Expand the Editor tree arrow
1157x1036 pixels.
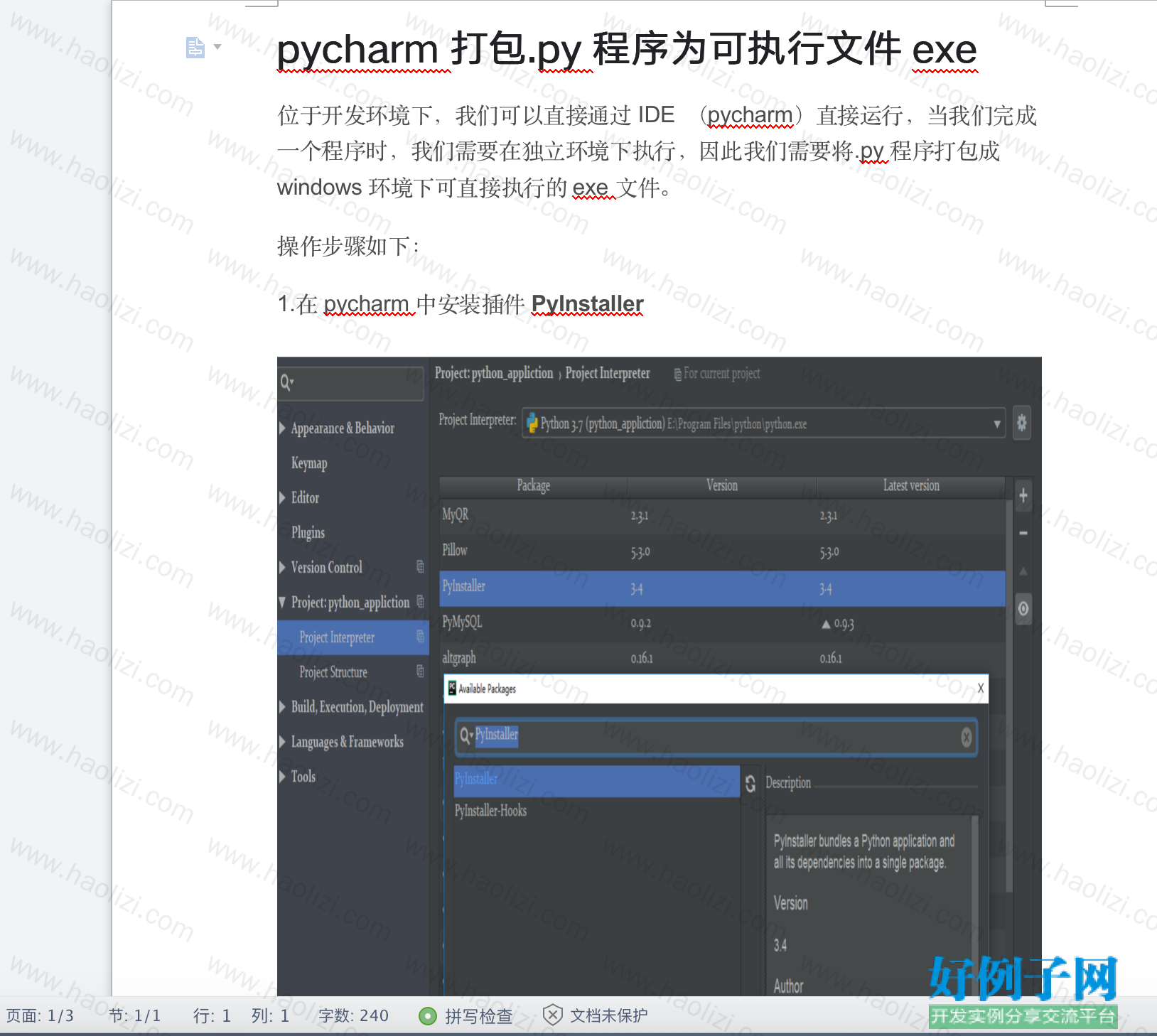click(283, 497)
